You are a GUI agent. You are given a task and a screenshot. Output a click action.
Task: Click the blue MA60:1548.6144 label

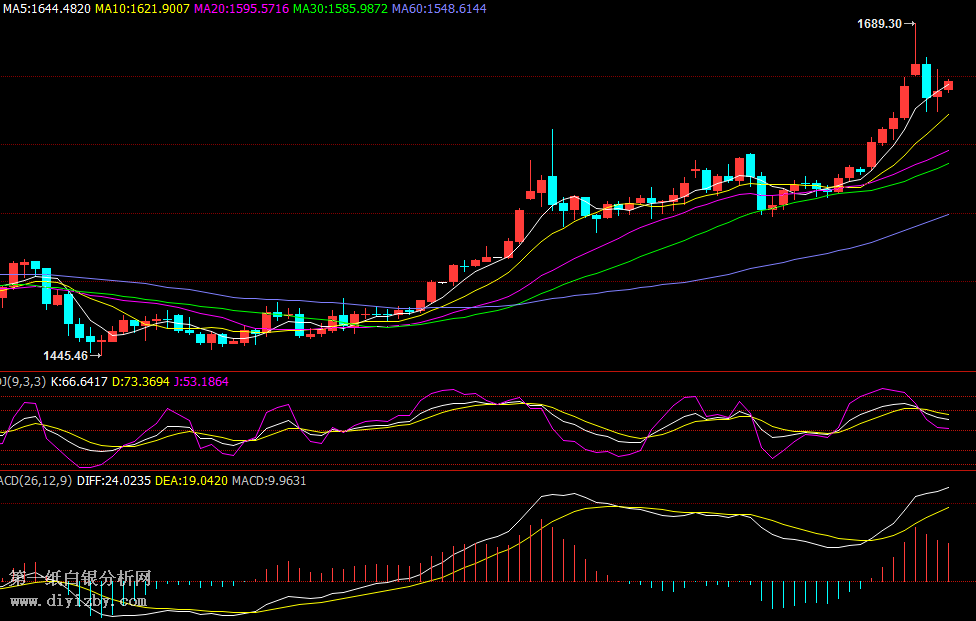[439, 8]
